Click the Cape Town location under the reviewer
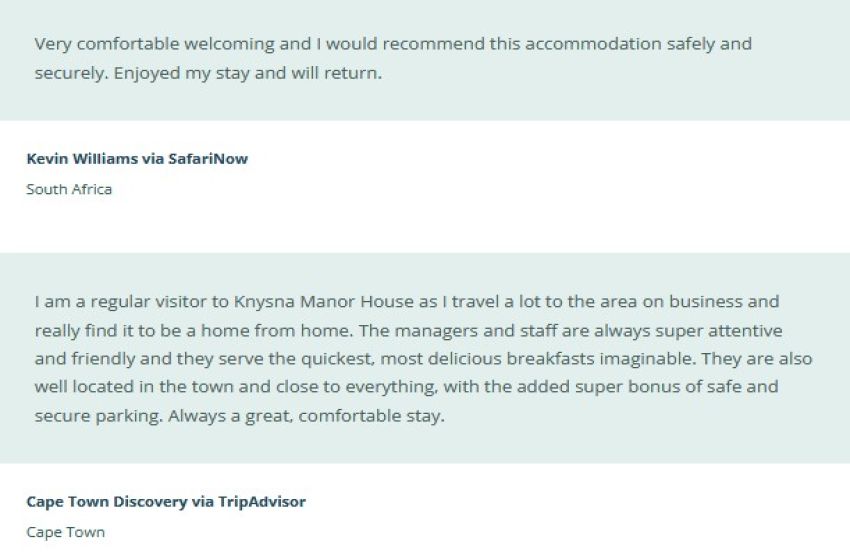Image resolution: width=850 pixels, height=560 pixels. pyautogui.click(x=65, y=532)
